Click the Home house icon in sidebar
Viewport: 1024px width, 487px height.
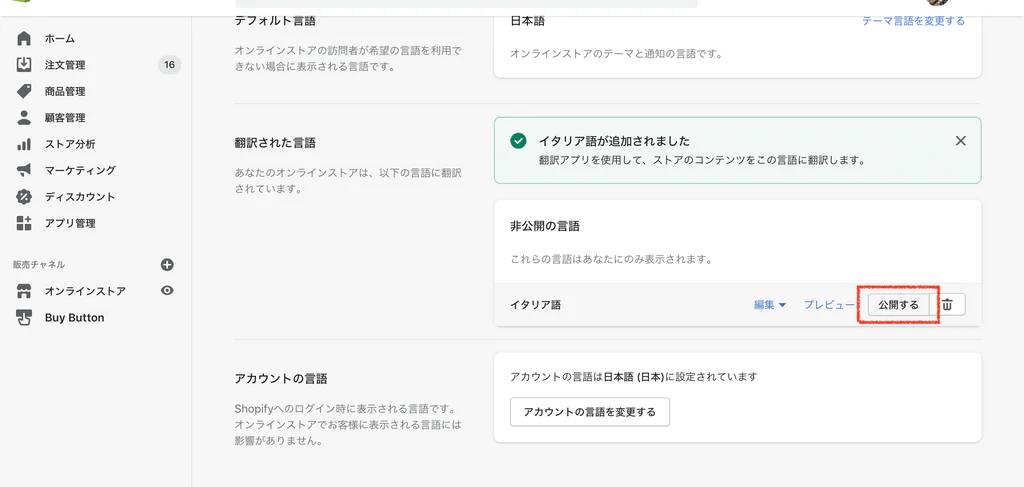coord(24,39)
